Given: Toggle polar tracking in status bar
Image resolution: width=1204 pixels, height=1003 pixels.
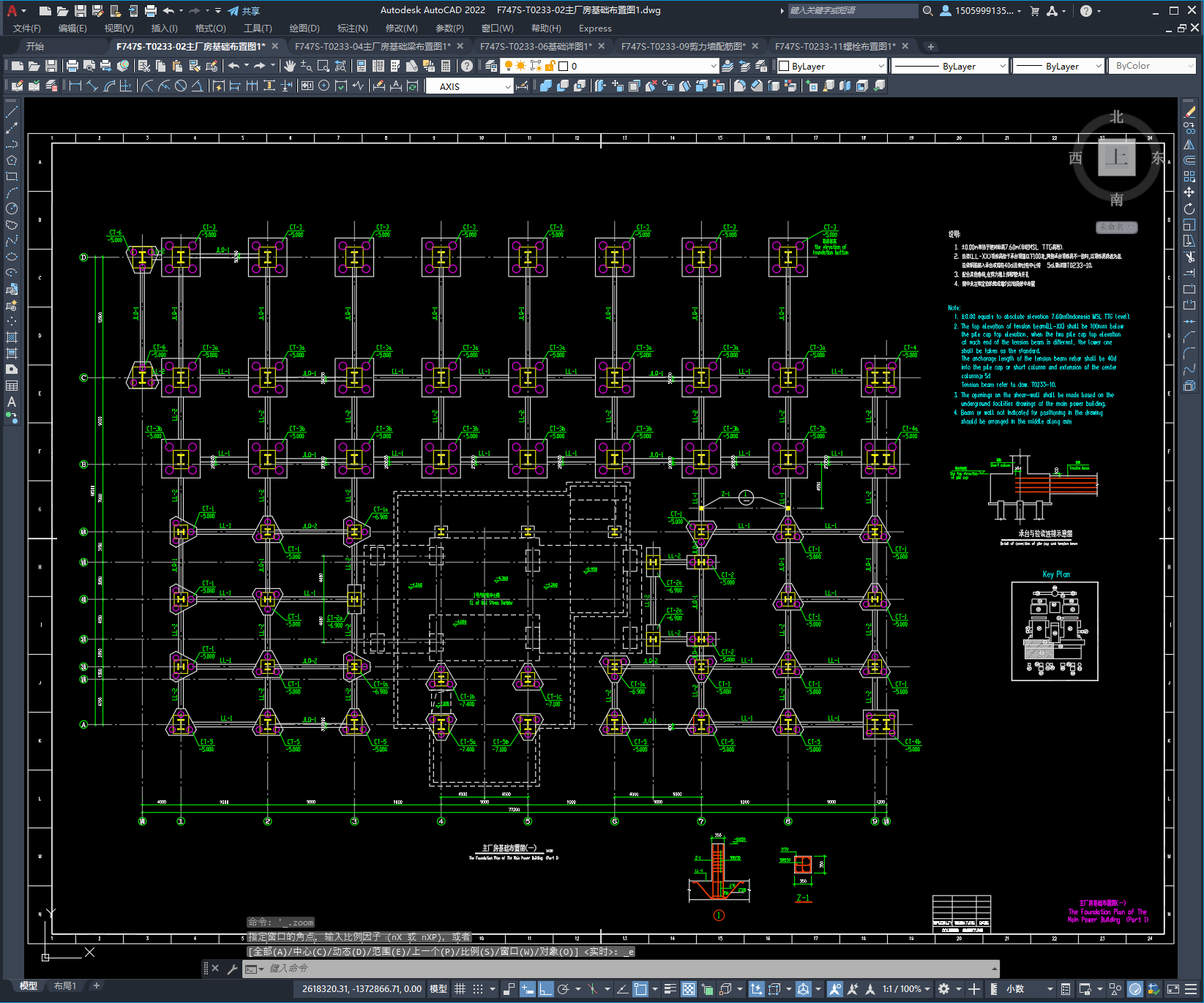Looking at the screenshot, I should coord(564,989).
